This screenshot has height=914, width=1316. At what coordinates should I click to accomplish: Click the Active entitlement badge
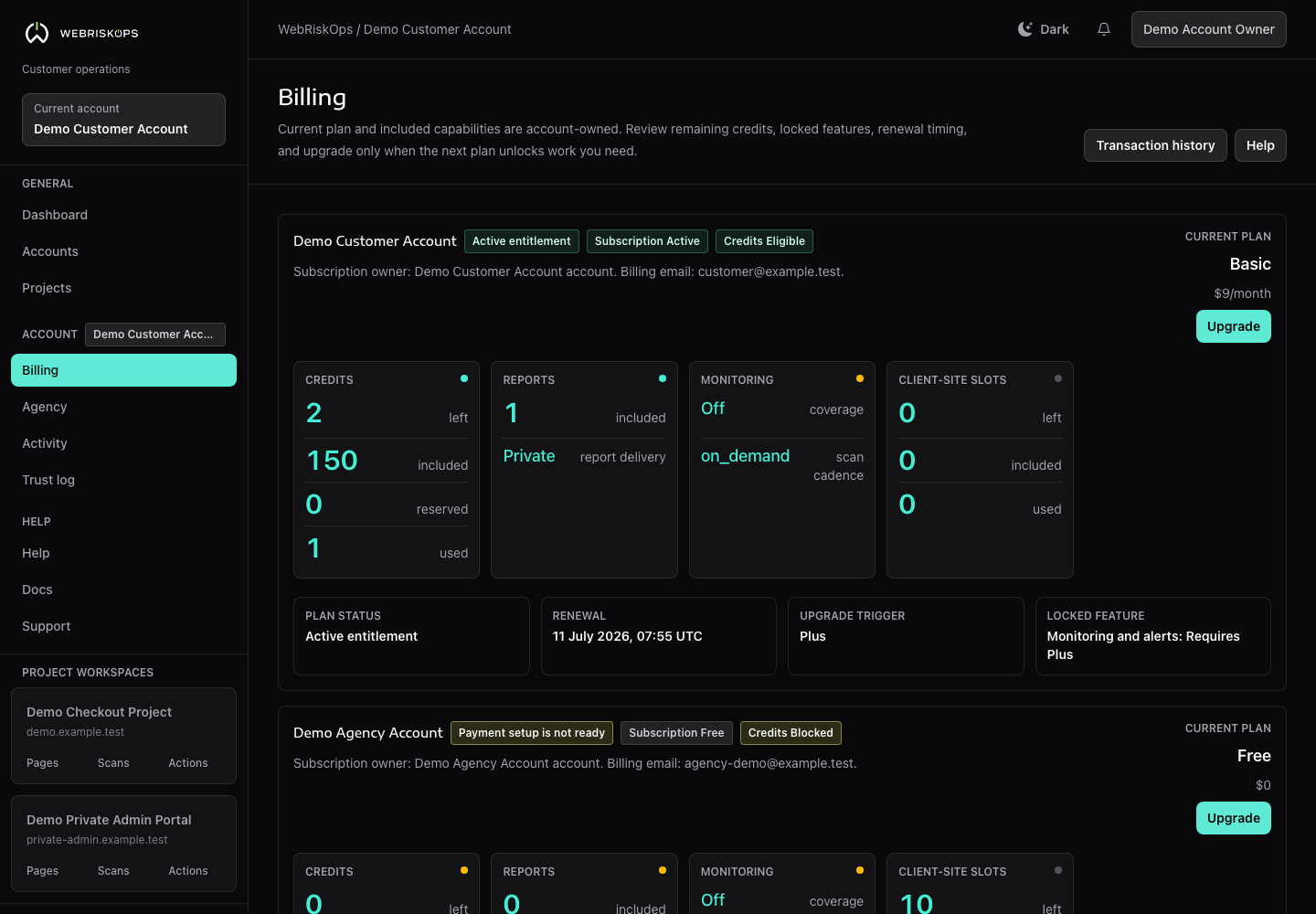point(521,241)
